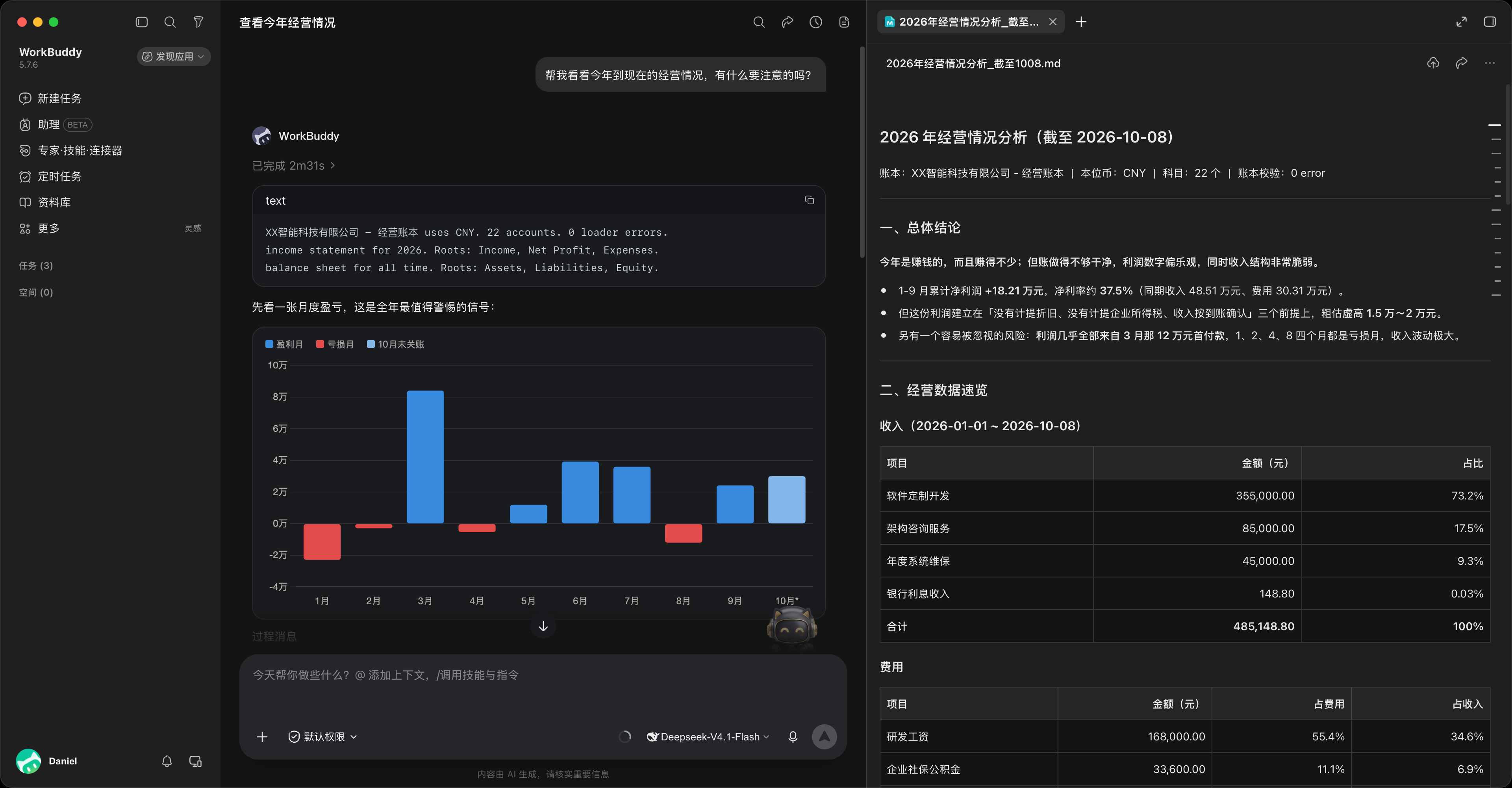Viewport: 1512px width, 788px height.
Task: Click the 盈利月 legend swatch
Action: [269, 344]
